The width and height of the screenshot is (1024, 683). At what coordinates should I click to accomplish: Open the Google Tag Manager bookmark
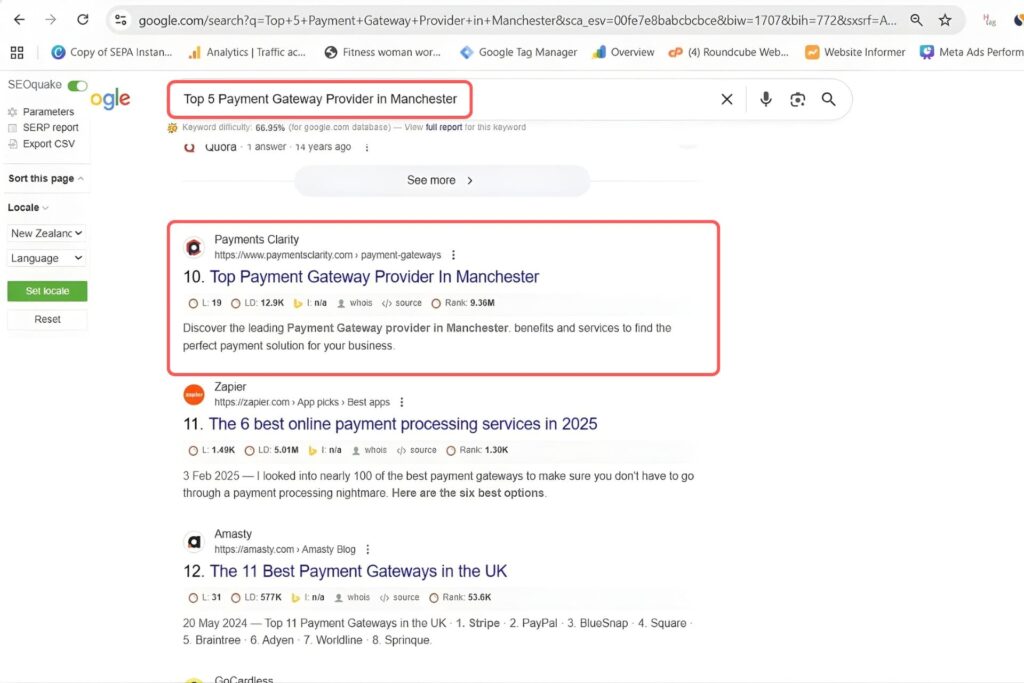(x=518, y=51)
